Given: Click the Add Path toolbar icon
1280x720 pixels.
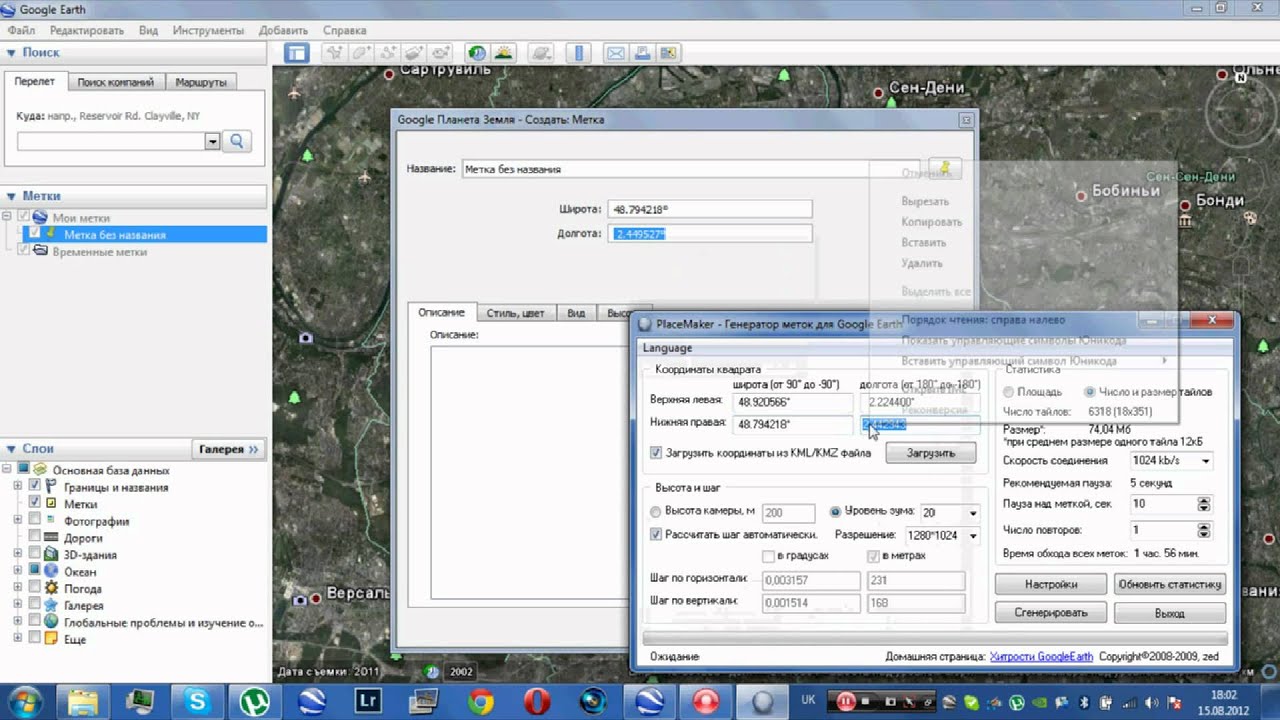Looking at the screenshot, I should [387, 53].
